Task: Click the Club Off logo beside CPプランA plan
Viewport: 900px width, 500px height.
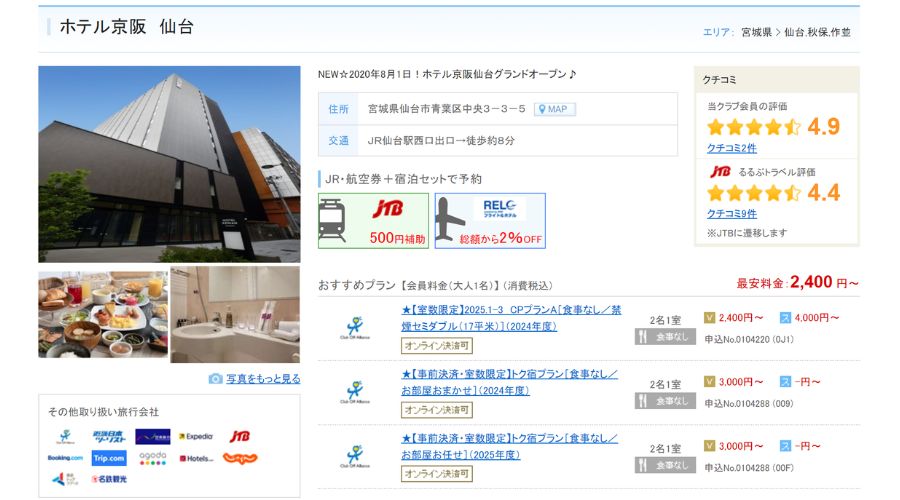Action: (355, 328)
